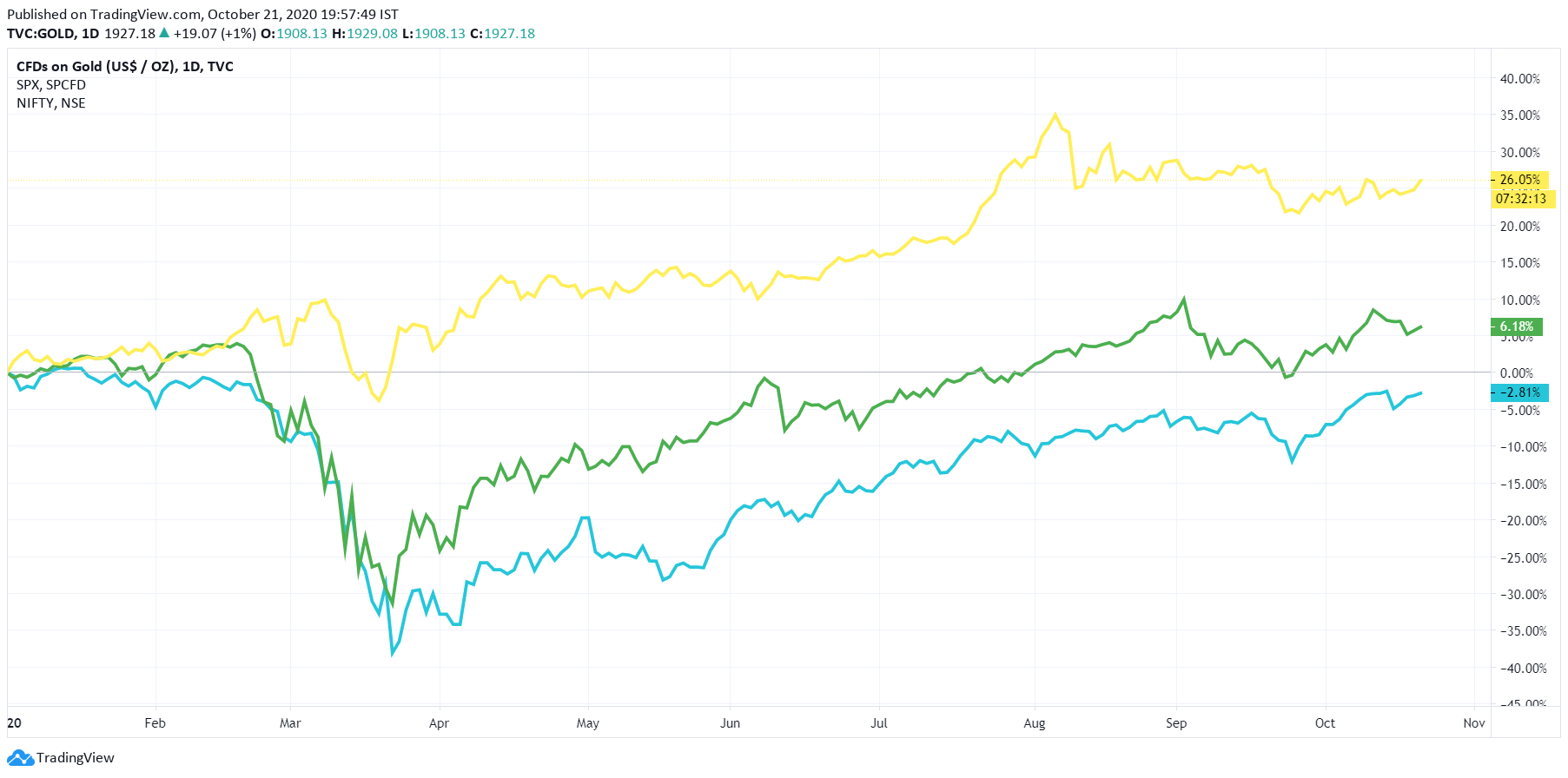The width and height of the screenshot is (1568, 778).
Task: Select the NIFTY, NSE legend entry
Action: (x=51, y=103)
